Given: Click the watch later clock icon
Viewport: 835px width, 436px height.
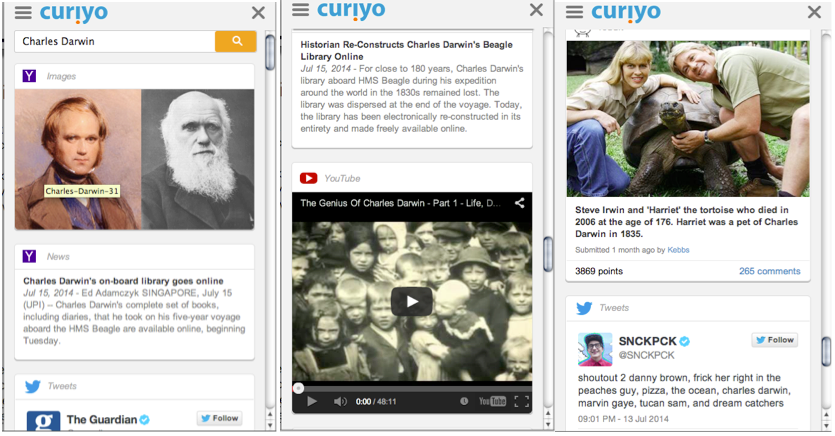Looking at the screenshot, I should (464, 401).
